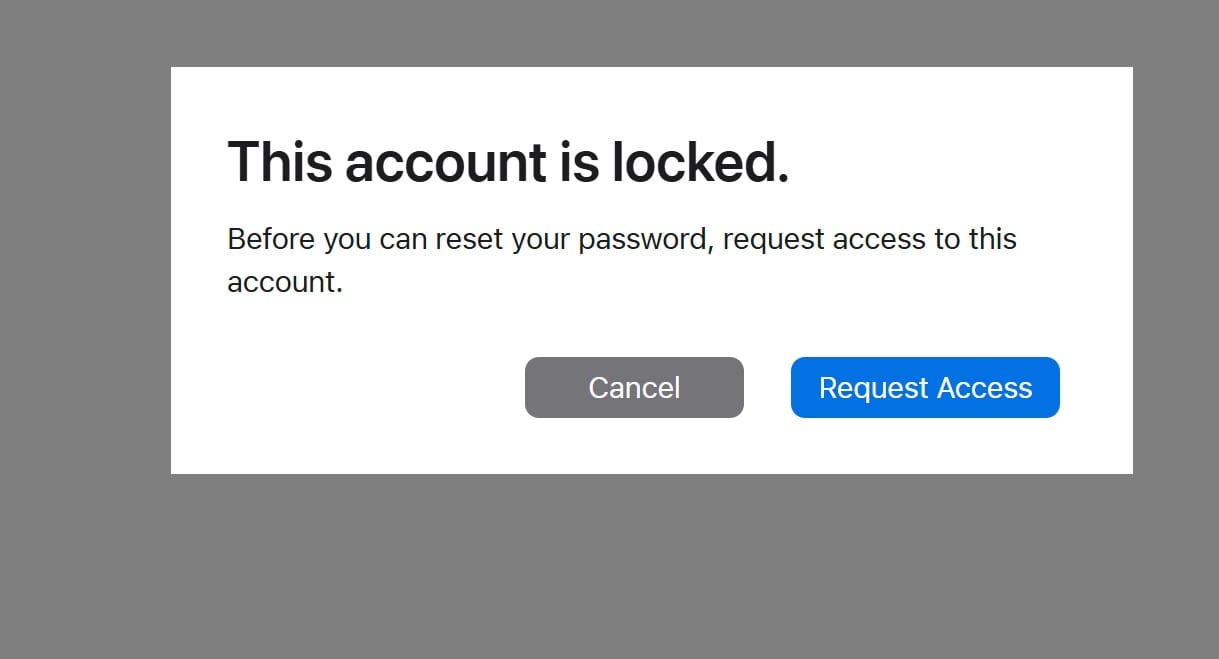Click the word "locked." in the heading

click(x=700, y=162)
